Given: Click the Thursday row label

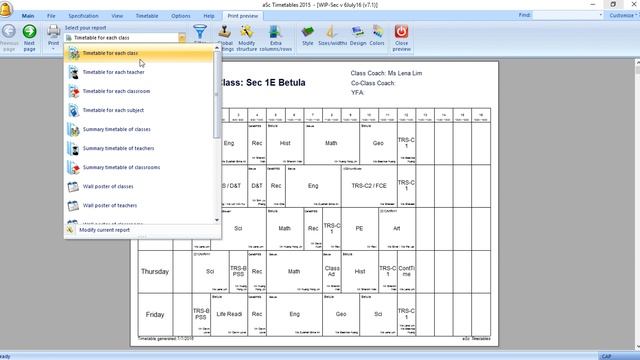Looking at the screenshot, I should (155, 271).
